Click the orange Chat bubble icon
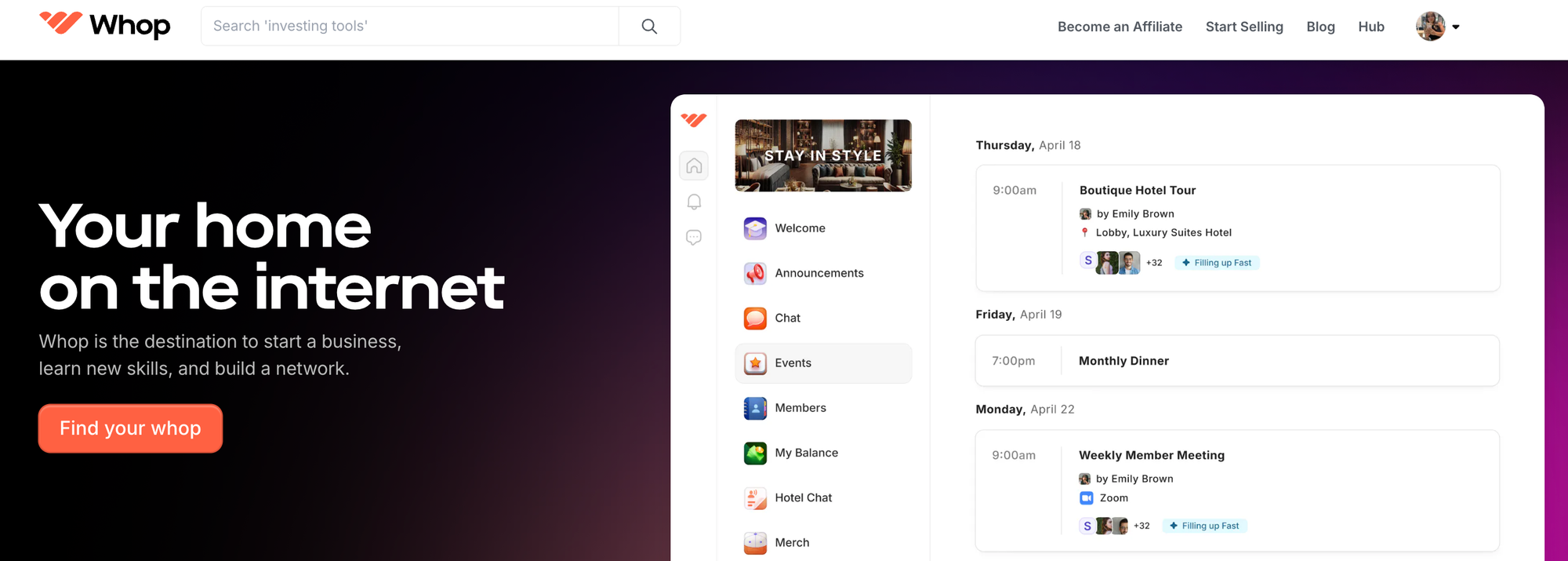Image resolution: width=1568 pixels, height=561 pixels. click(755, 318)
